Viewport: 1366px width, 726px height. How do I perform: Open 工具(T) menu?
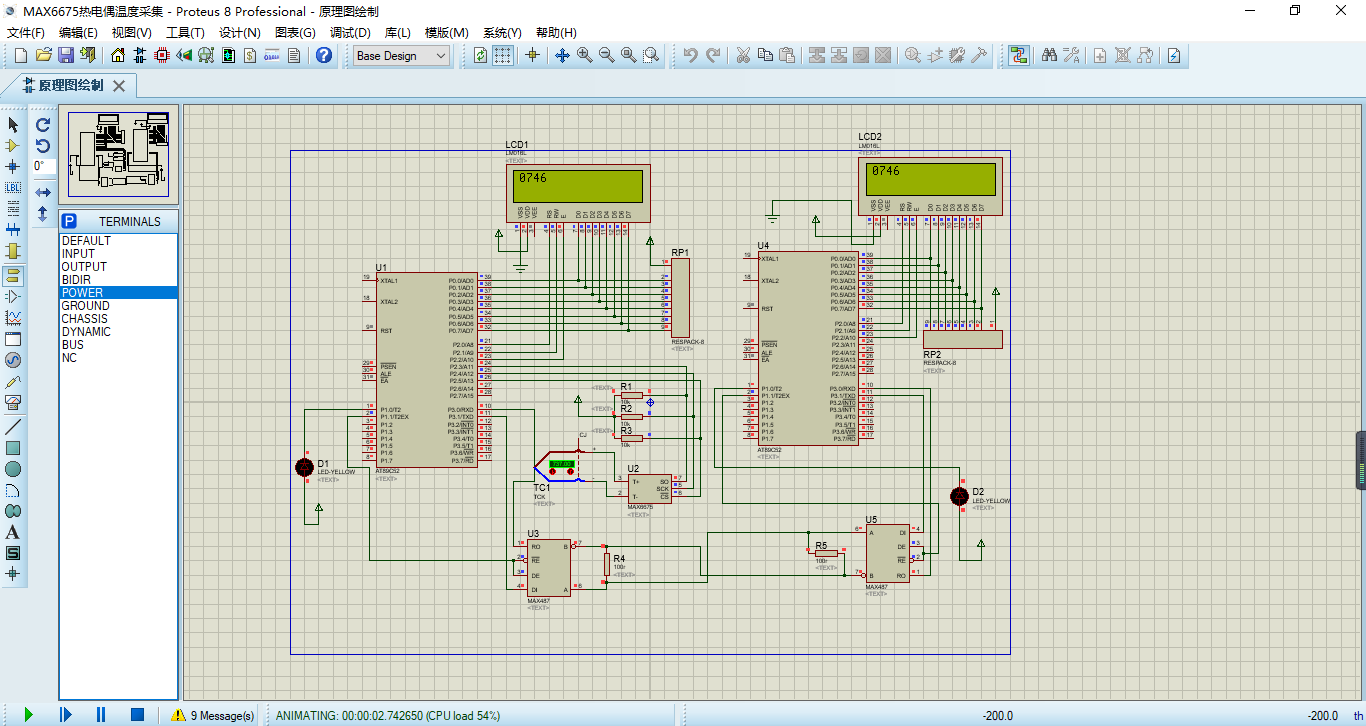click(185, 32)
